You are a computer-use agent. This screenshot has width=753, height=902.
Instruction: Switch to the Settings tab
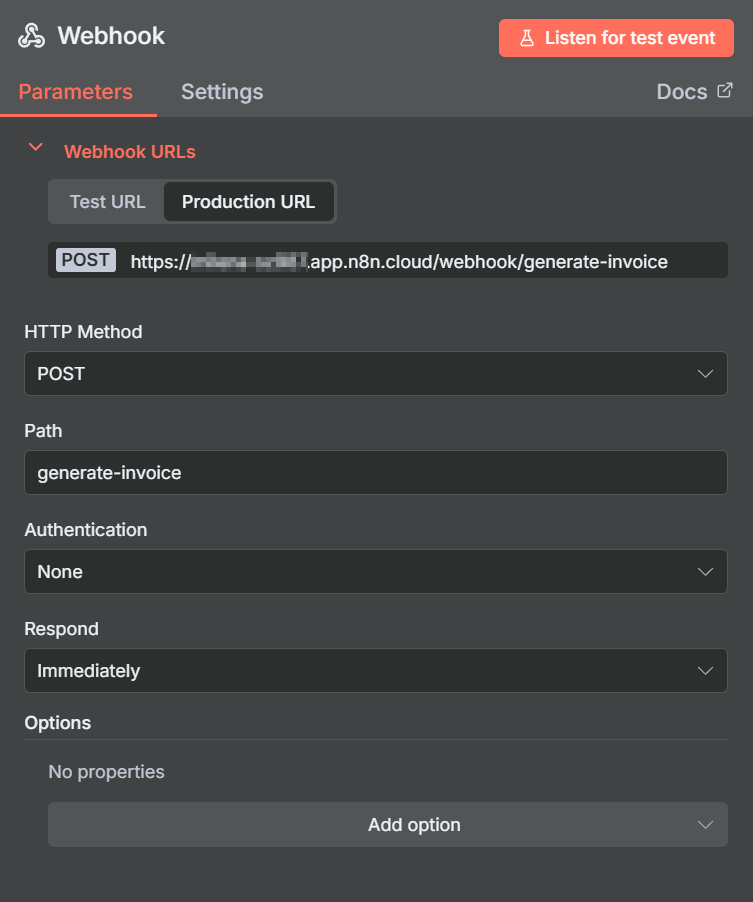click(221, 91)
